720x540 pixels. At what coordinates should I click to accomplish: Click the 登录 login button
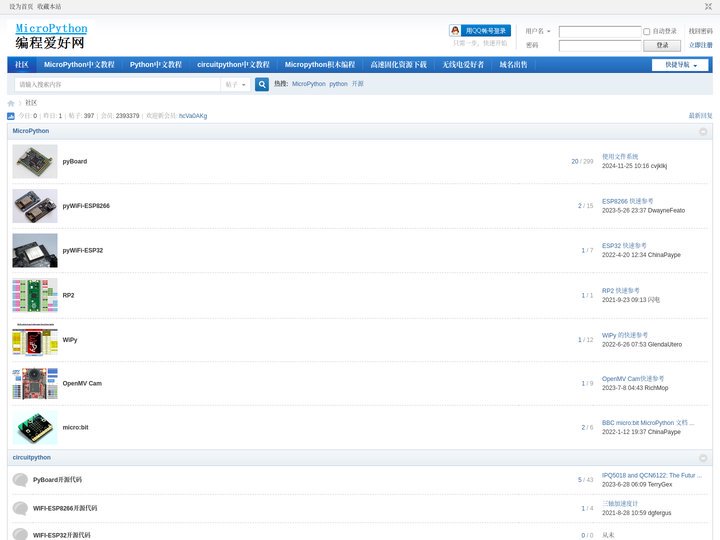point(662,45)
